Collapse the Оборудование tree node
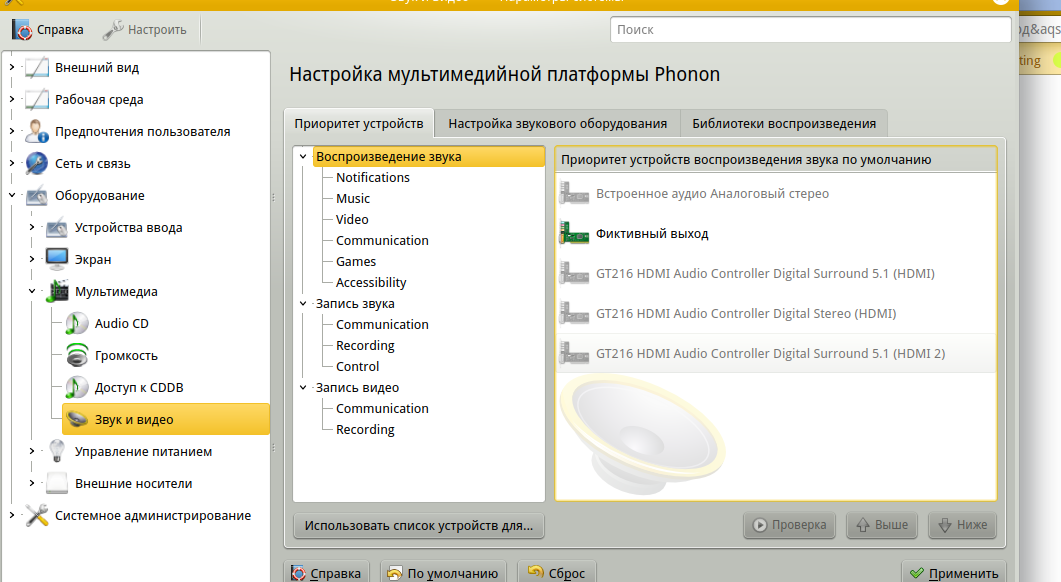 tap(12, 195)
